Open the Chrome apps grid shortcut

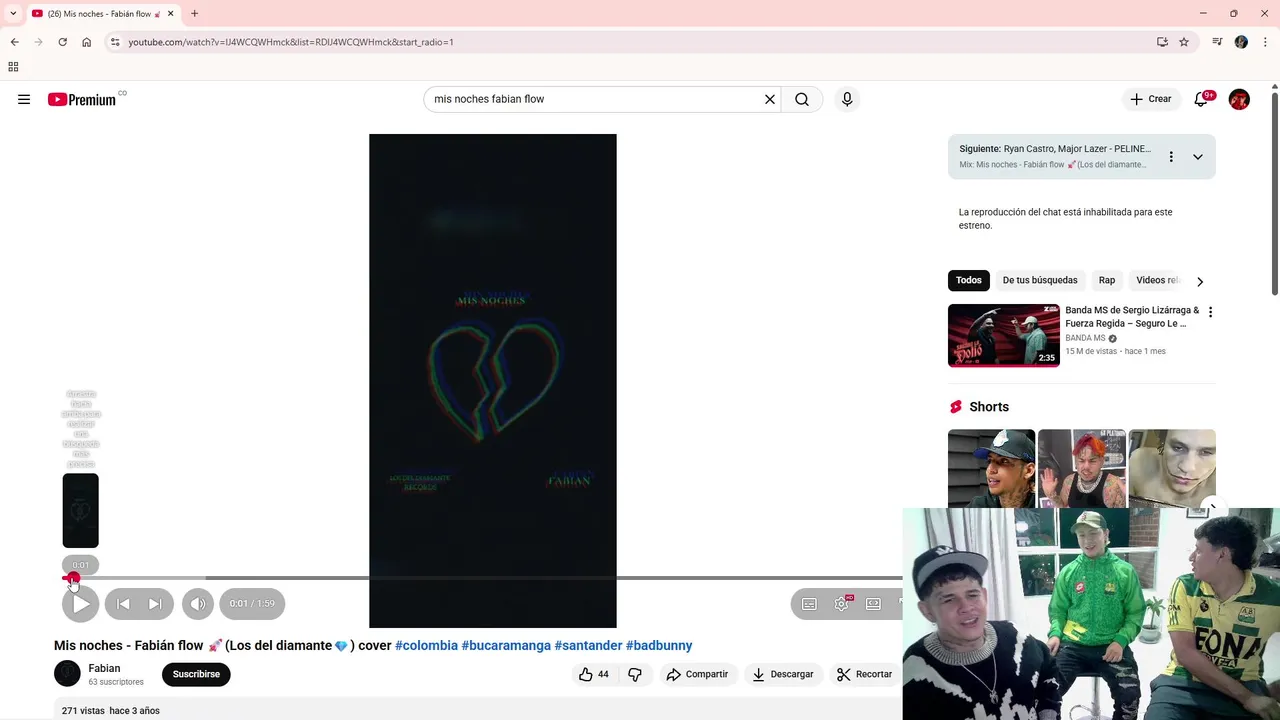[x=13, y=67]
